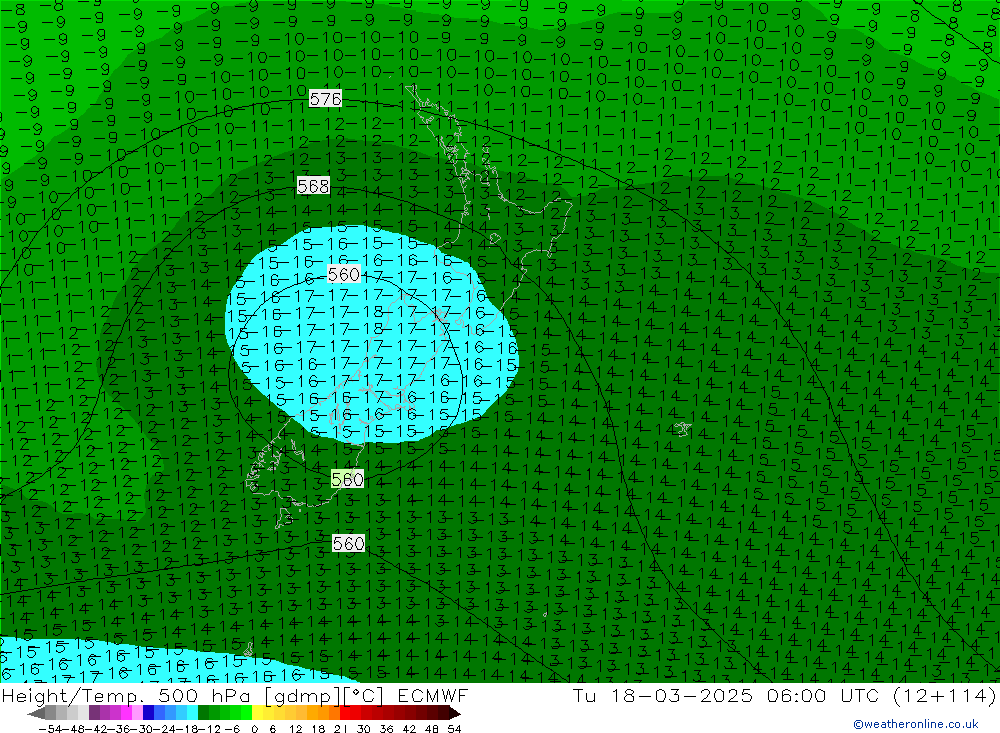Screen dimensions: 1000x733
Task: Click the 576 contour height label
Action: 325,98
